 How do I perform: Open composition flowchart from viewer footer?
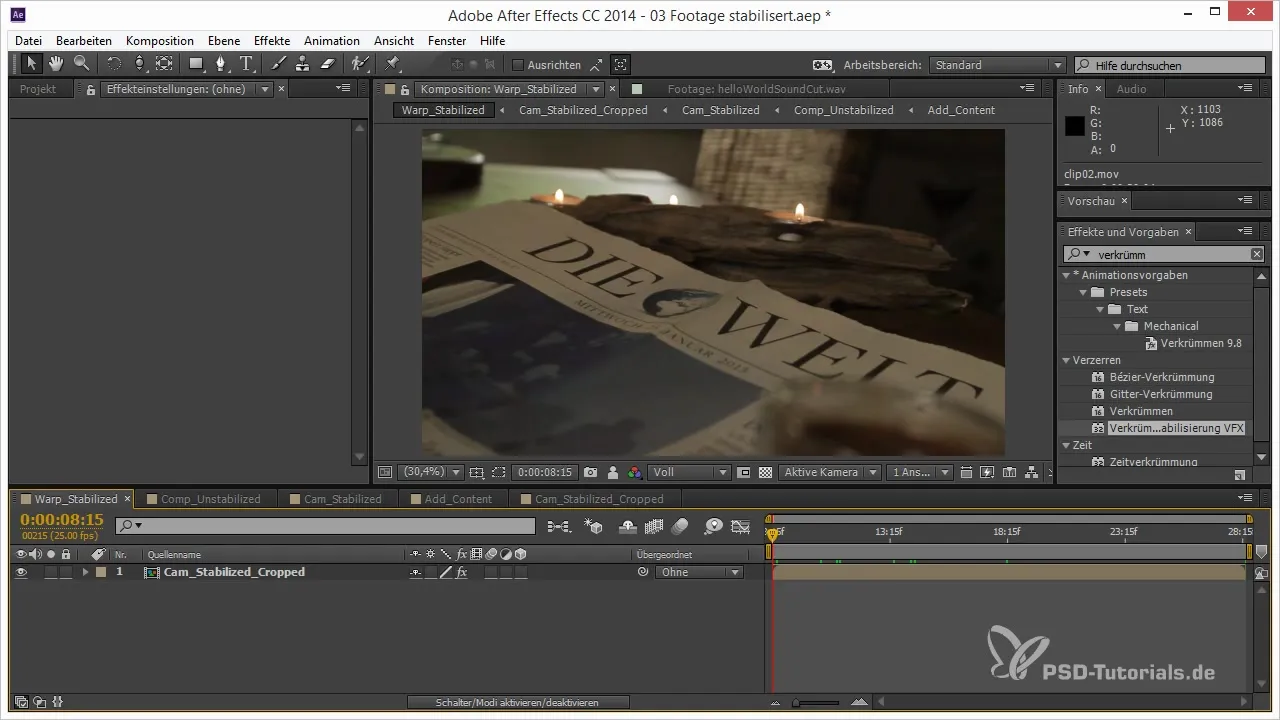coord(1031,472)
